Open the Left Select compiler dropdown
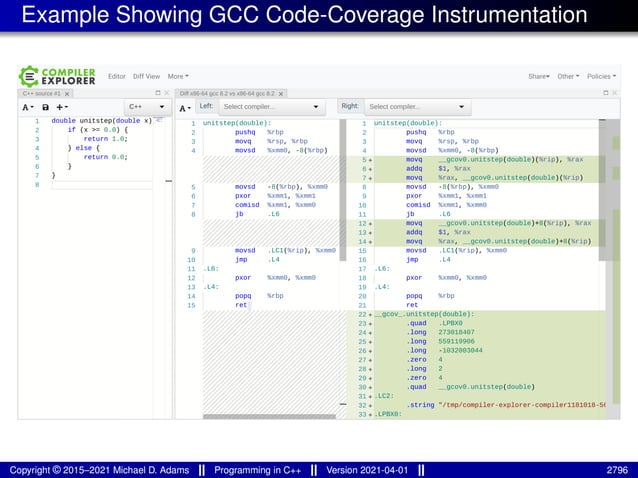 coord(271,107)
